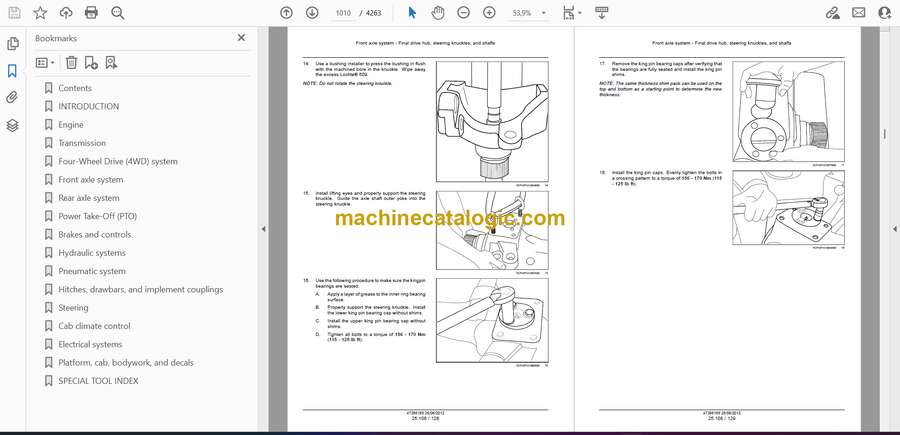Open the page thumbnails panel icon
Viewport: 900px width, 435px height.
coord(13,44)
